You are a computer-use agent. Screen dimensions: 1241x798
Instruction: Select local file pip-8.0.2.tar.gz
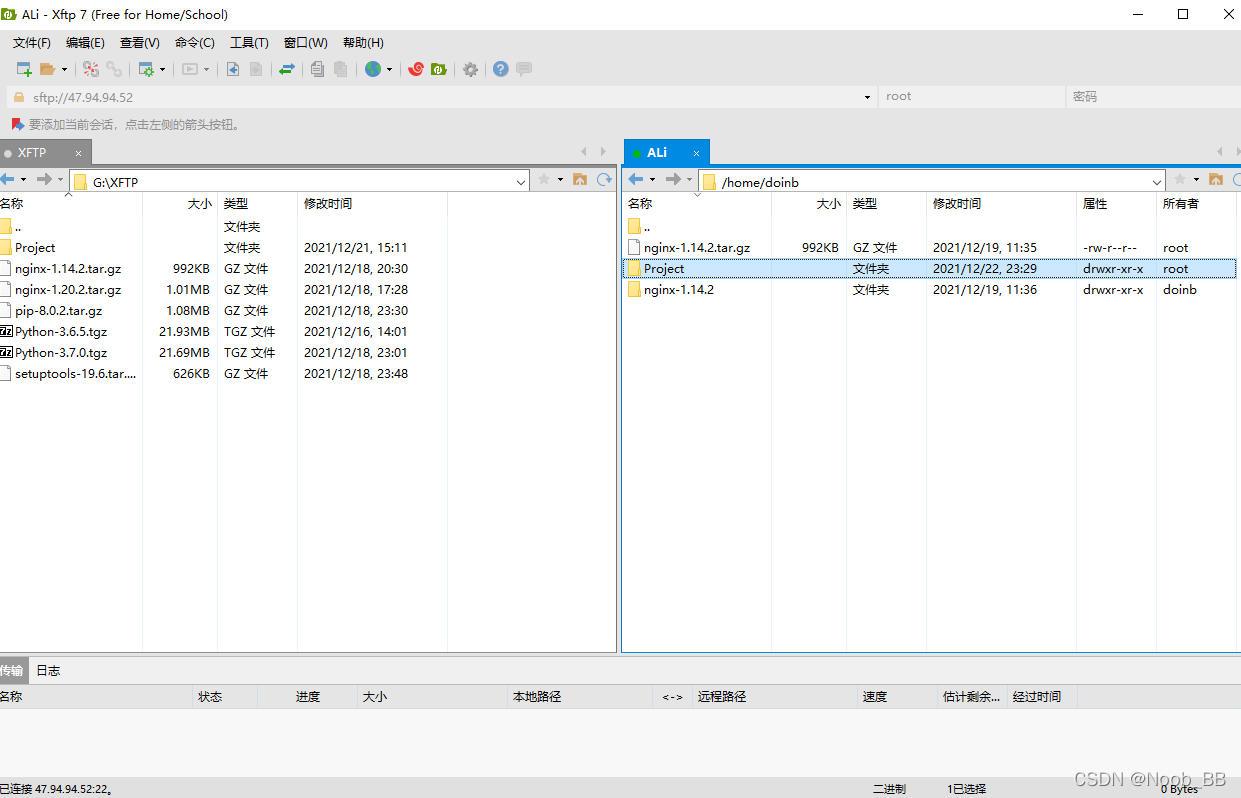[58, 311]
